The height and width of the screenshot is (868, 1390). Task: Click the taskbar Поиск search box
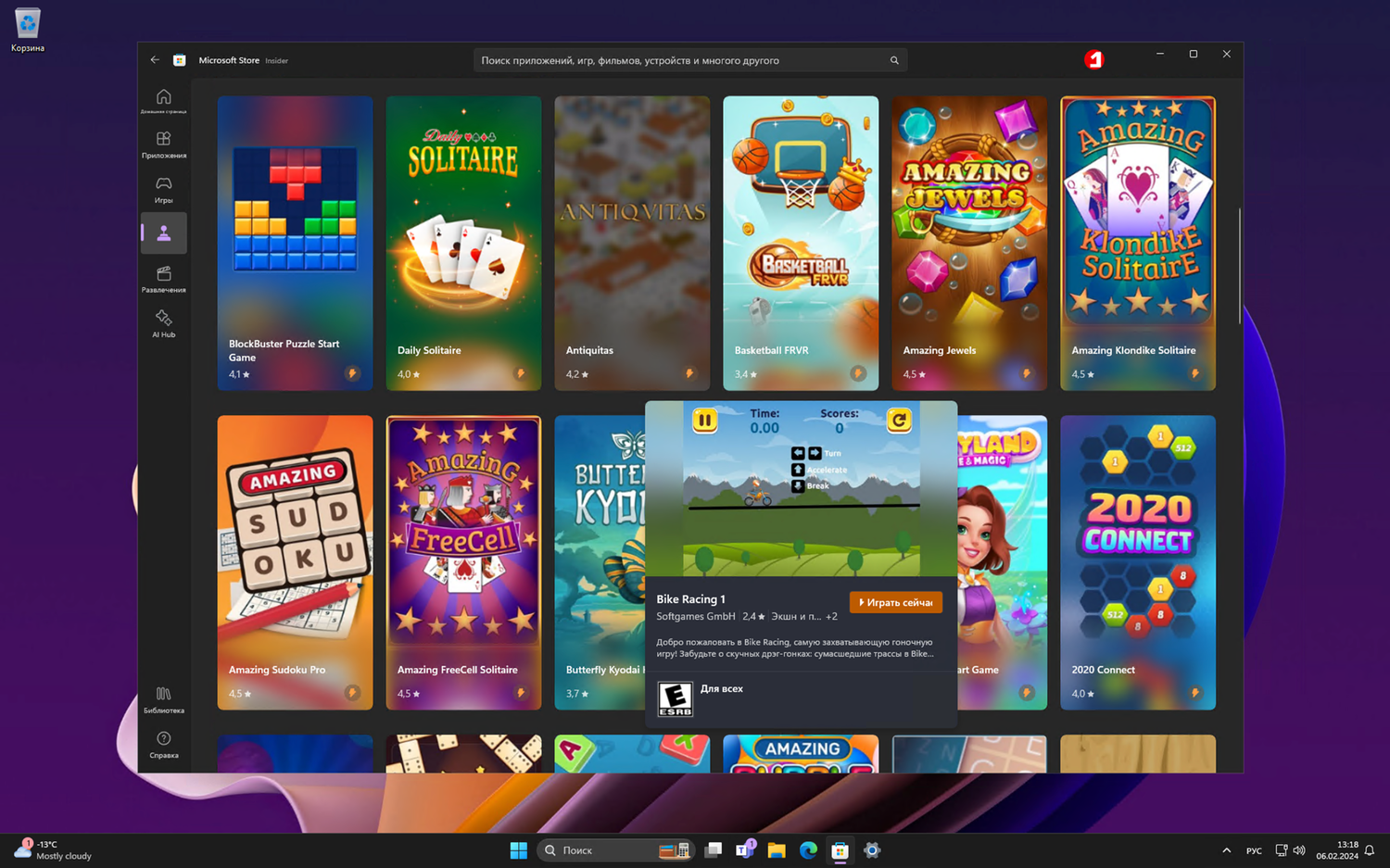pyautogui.click(x=616, y=850)
